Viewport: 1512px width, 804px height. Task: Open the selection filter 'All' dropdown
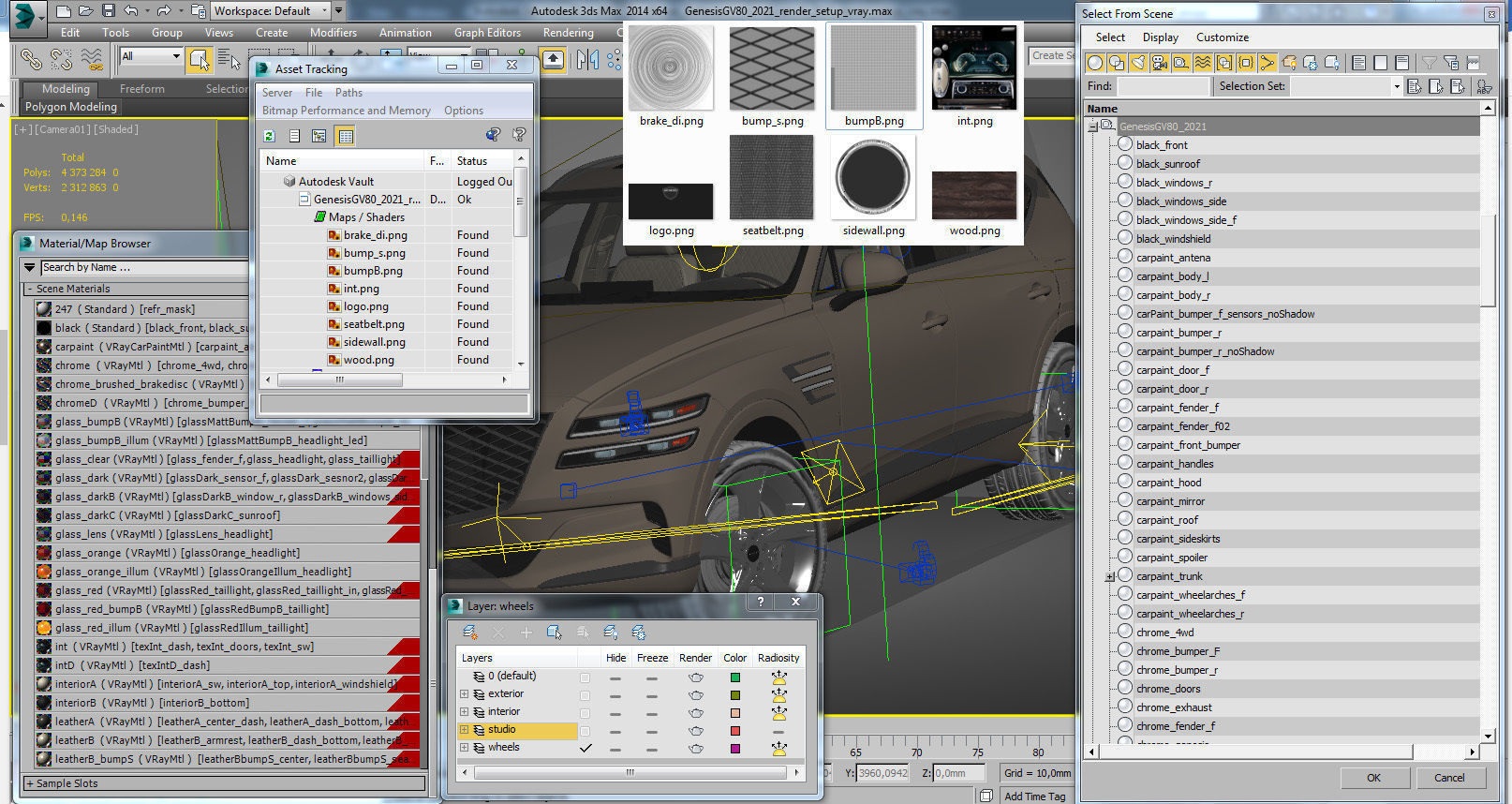click(151, 56)
